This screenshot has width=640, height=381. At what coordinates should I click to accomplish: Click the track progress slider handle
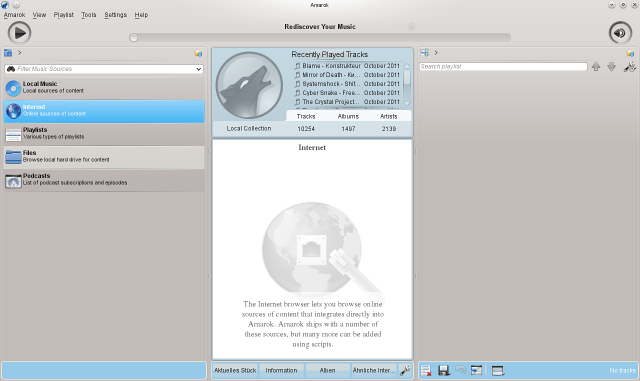(133, 38)
